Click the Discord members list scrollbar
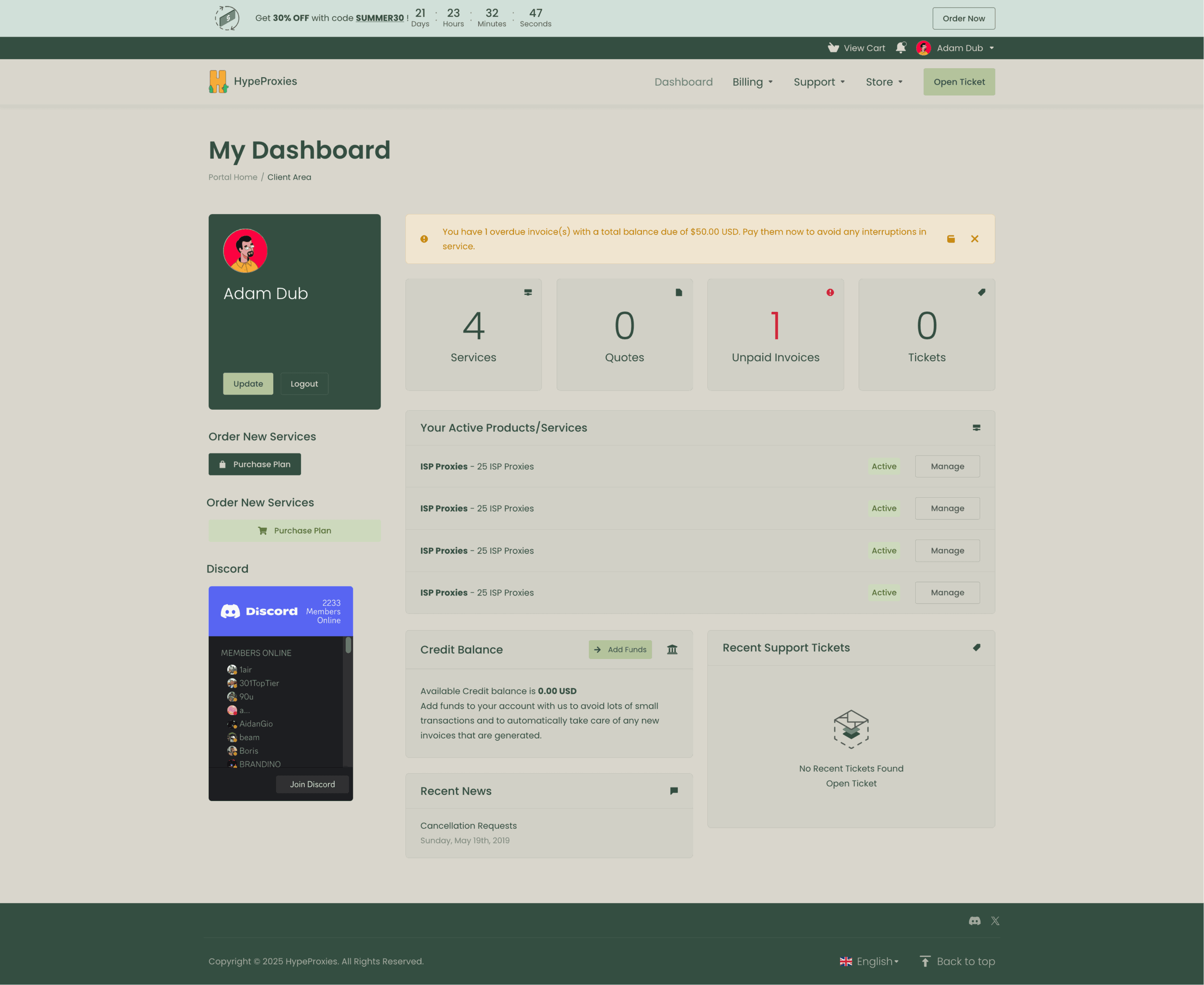1204x985 pixels. pos(348,644)
